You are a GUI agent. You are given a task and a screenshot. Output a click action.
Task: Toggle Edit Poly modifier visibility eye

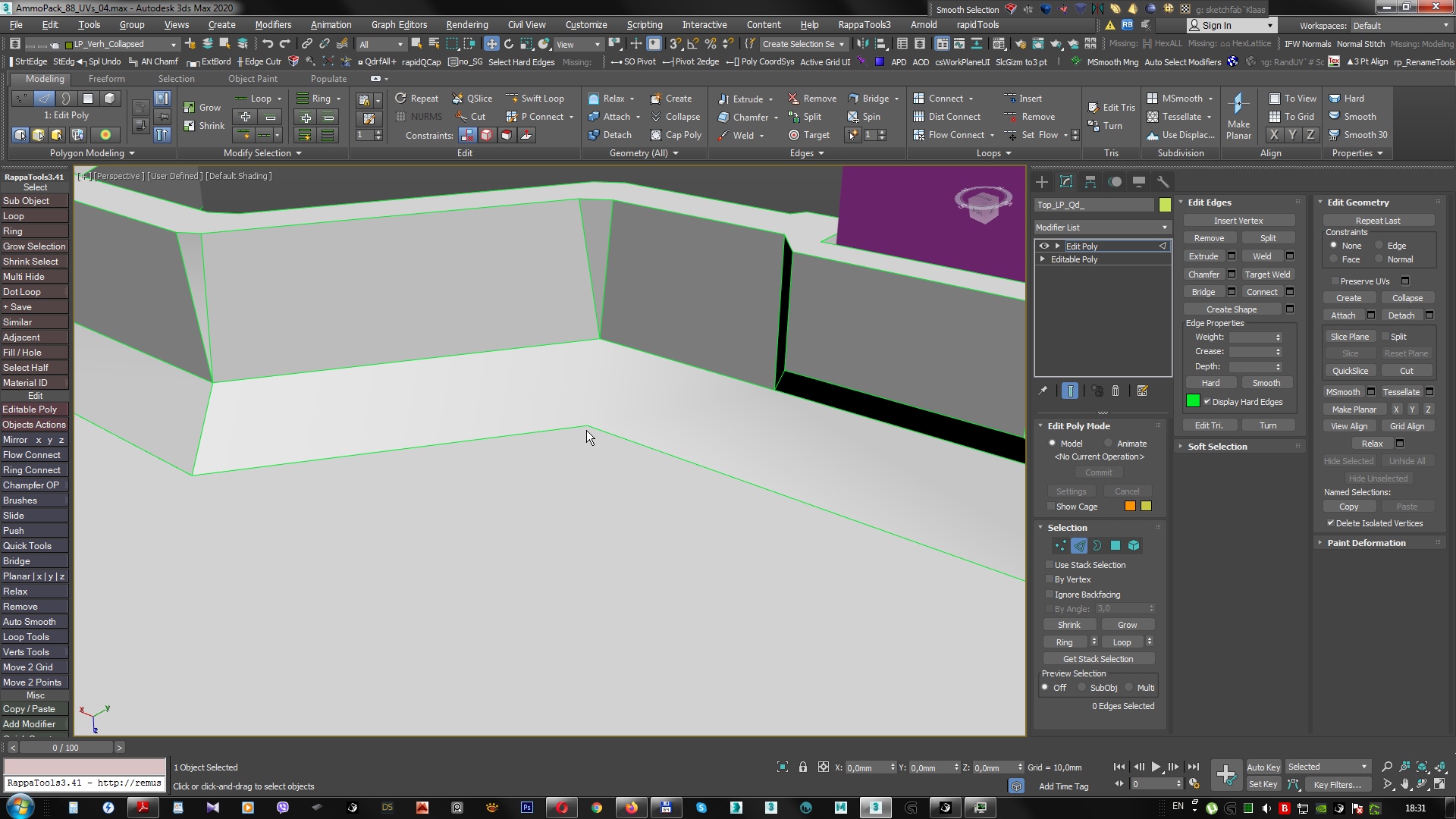click(1044, 246)
